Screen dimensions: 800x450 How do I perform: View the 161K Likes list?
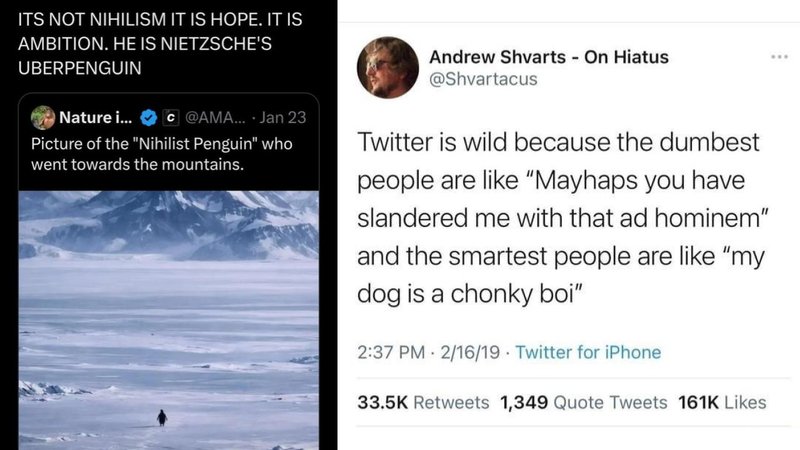point(722,402)
